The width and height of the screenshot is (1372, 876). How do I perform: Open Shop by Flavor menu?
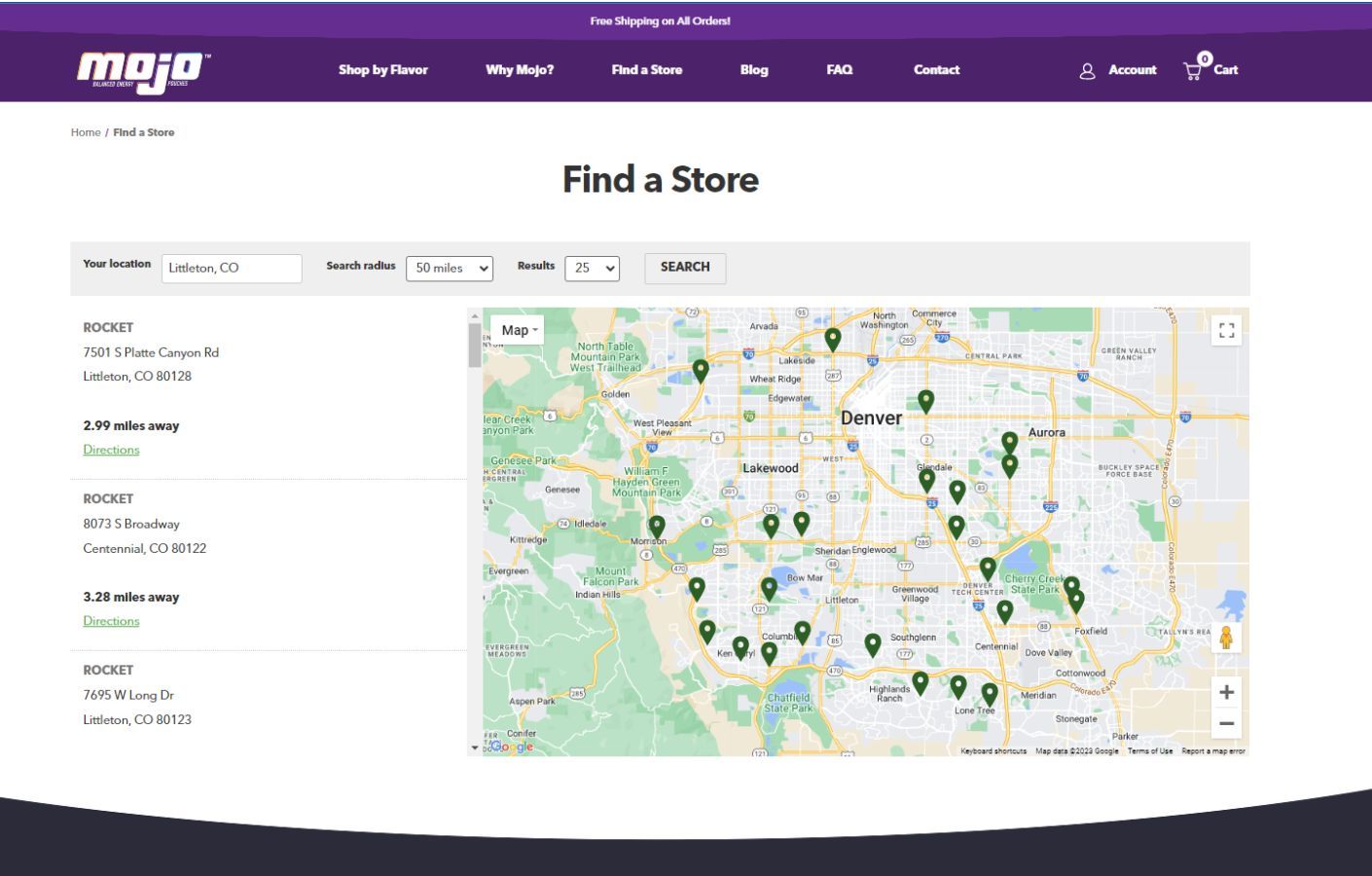coord(383,70)
